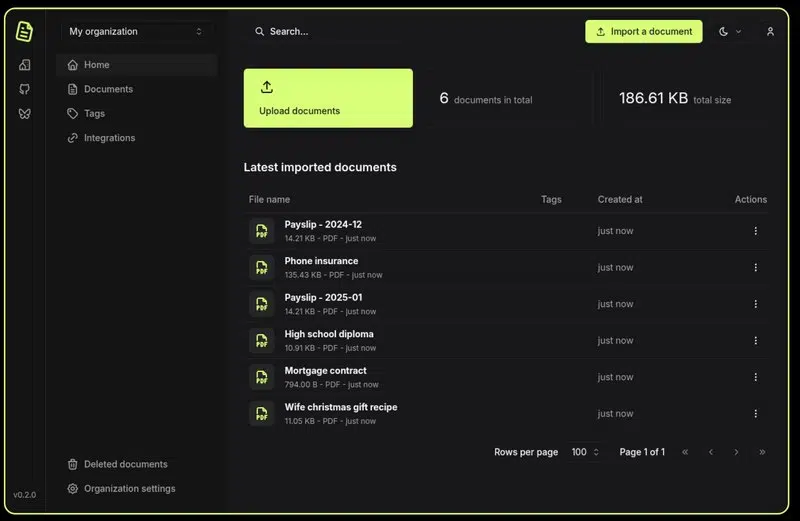Click the 794.00 B - PDF file details

tap(331, 385)
